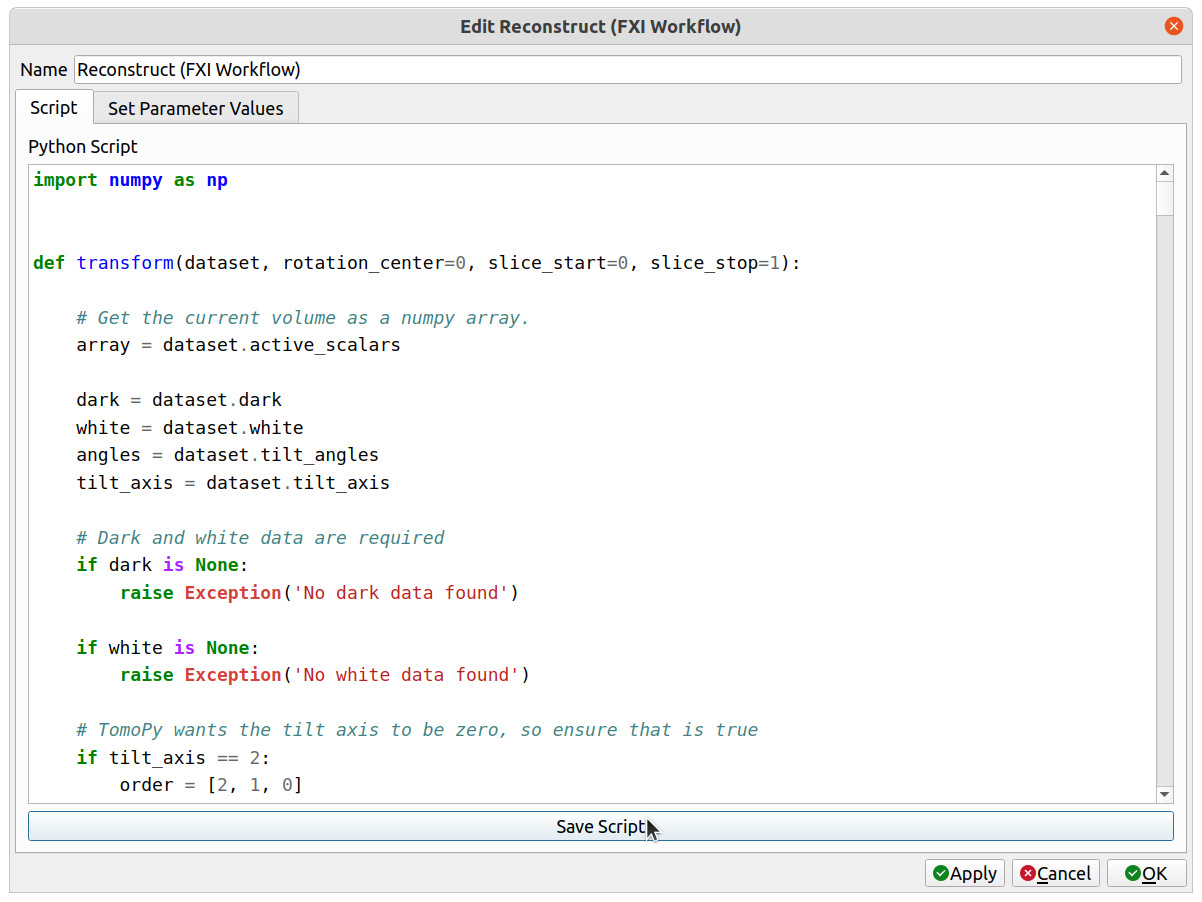Click the scrollbar down arrow
Viewport: 1202px width, 902px height.
[x=1164, y=794]
